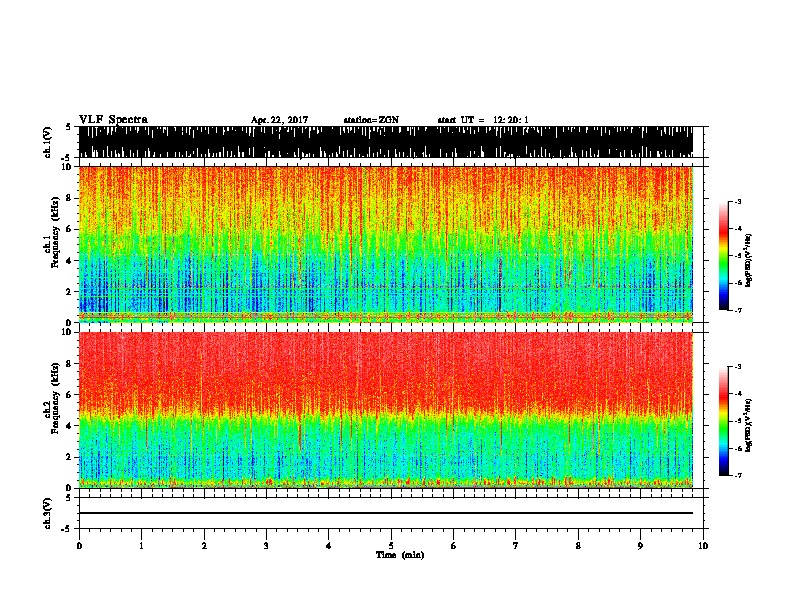Click the ch.2 "Frequency (kHz)" axis label
This screenshot has width=792, height=612.
pos(55,398)
